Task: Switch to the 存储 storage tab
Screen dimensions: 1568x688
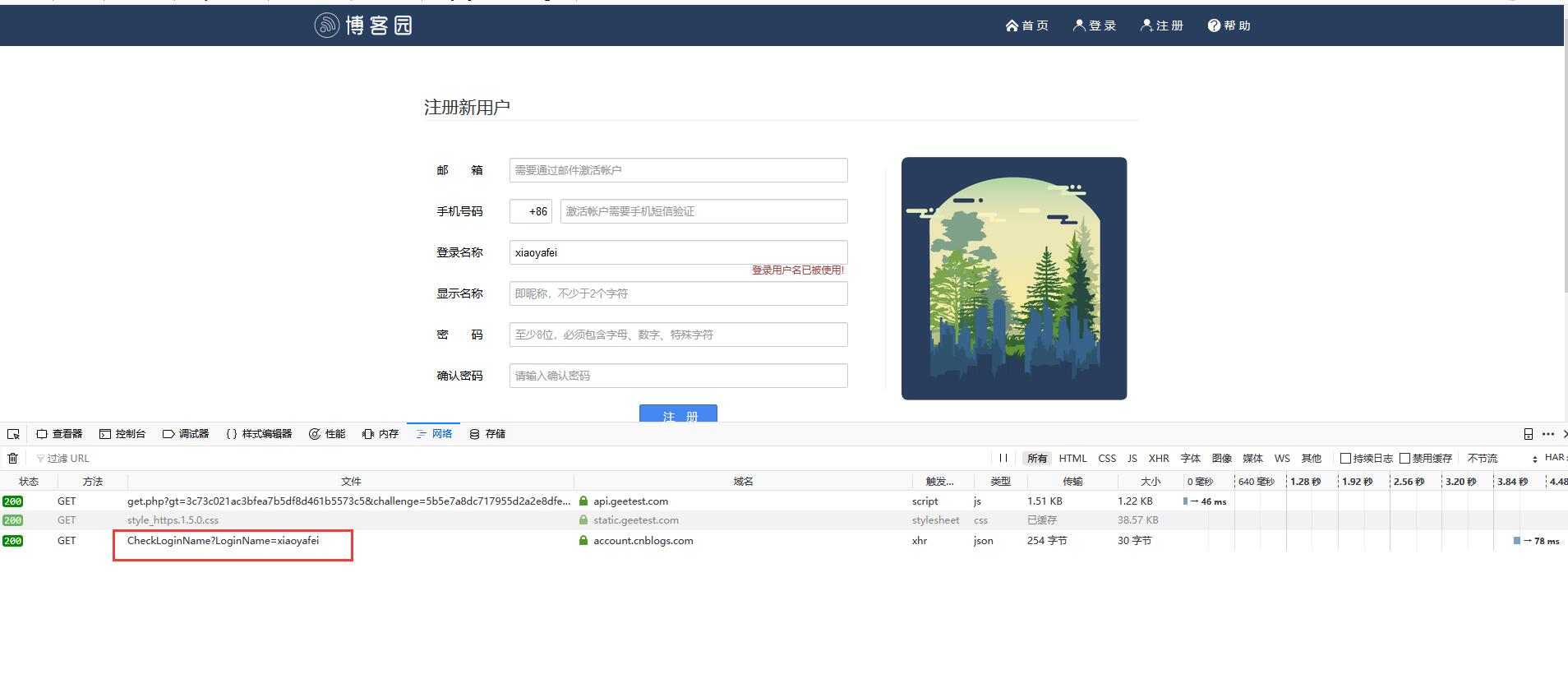Action: (x=487, y=434)
